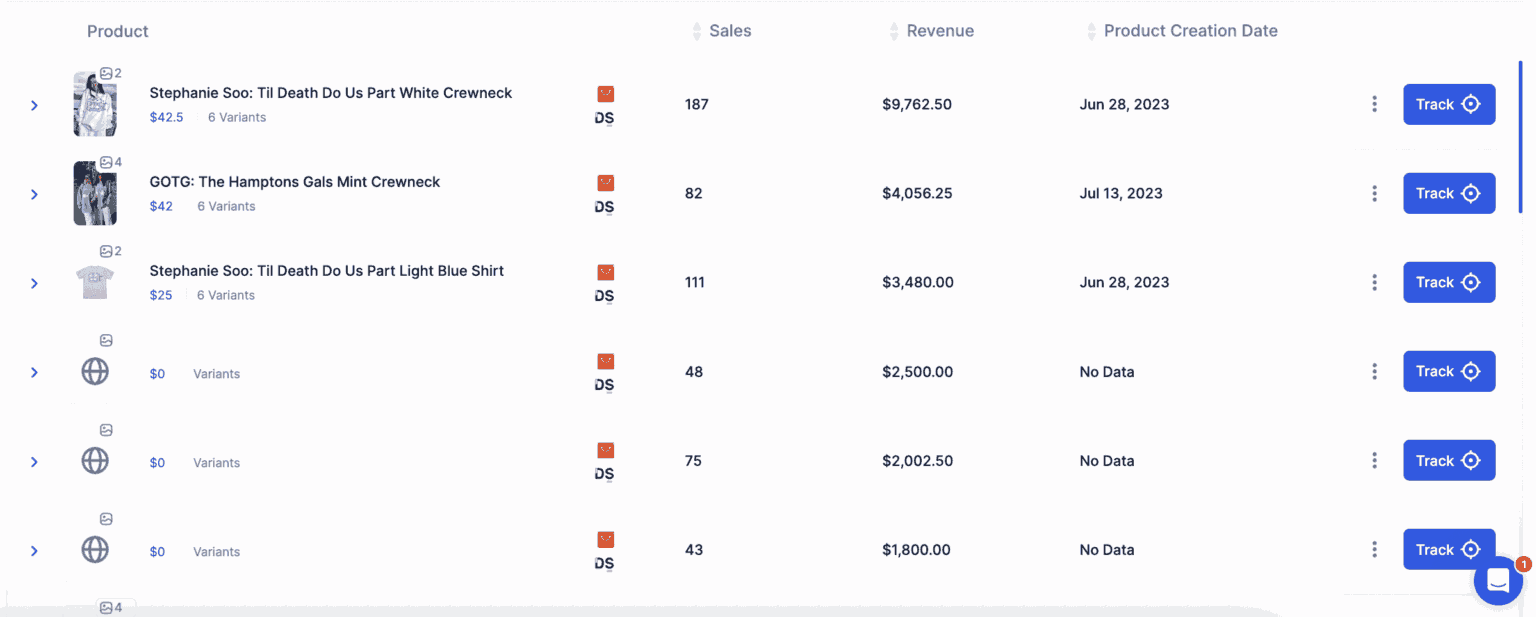The image size is (1536, 617).
Task: Click the 6 Variants link under White Crewneck
Action: tap(236, 116)
